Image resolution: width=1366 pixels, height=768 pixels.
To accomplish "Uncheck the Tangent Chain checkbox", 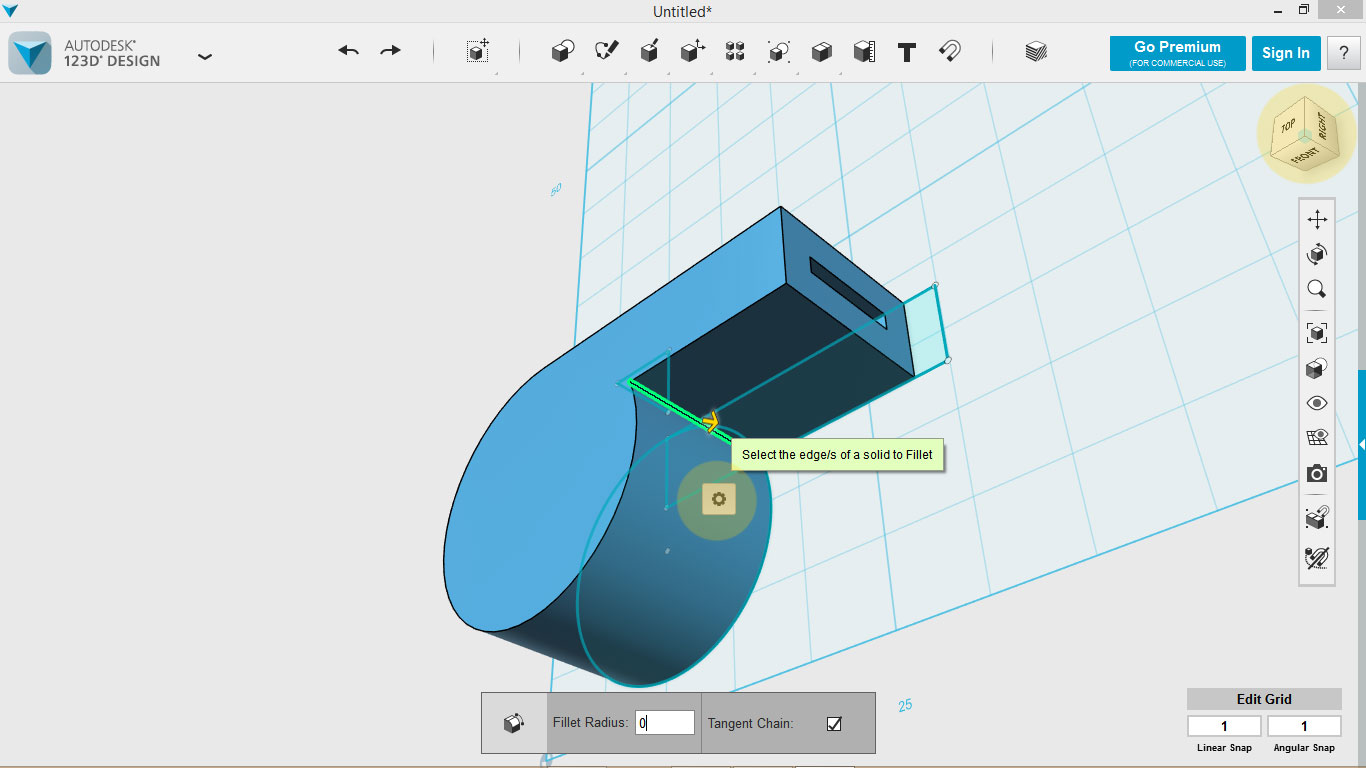I will pos(834,724).
